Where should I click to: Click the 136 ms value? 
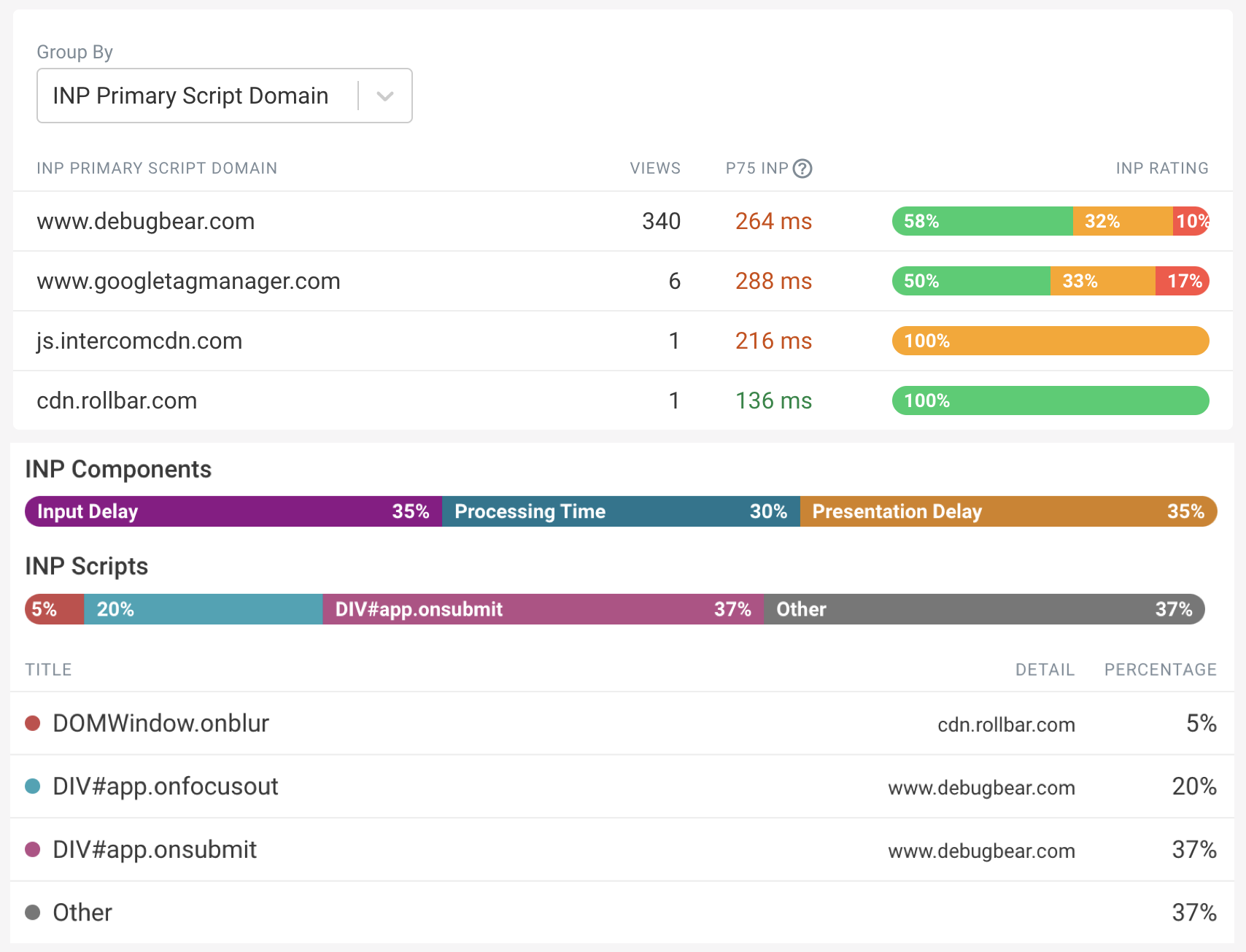coord(773,400)
